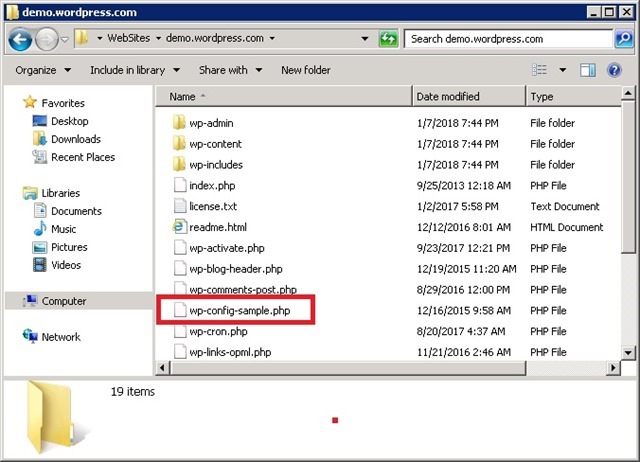Select the wp-links-opml.php file icon
This screenshot has height=462, width=640.
click(x=180, y=351)
